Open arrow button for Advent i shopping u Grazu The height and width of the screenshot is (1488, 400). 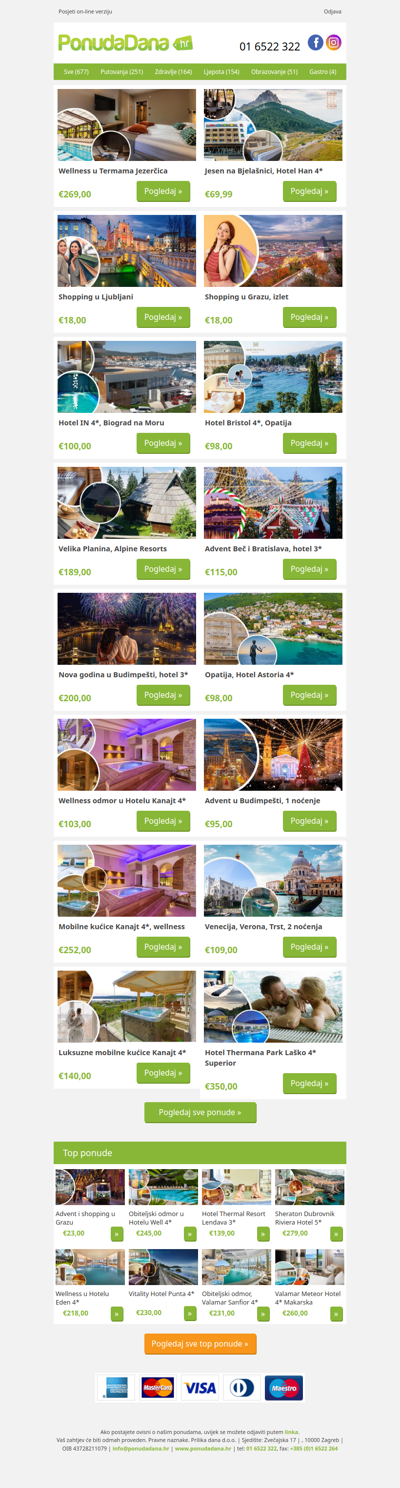pos(117,1234)
